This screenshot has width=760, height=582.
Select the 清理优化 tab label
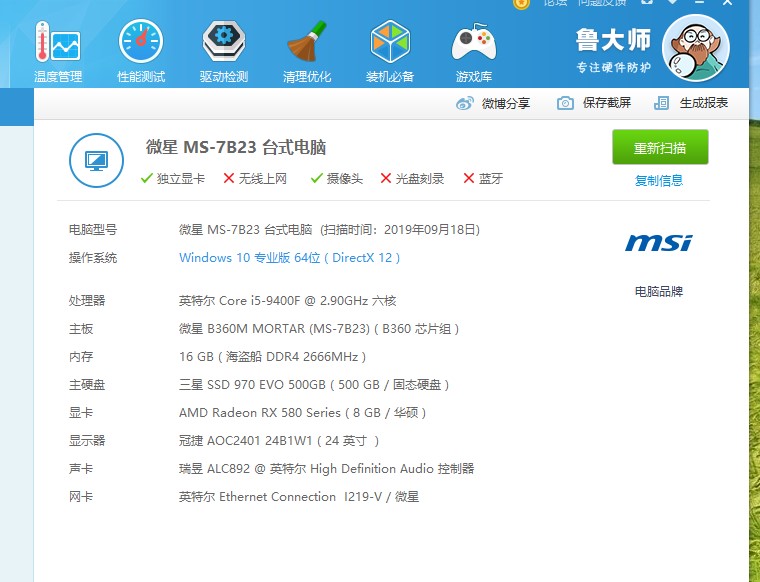click(x=307, y=77)
